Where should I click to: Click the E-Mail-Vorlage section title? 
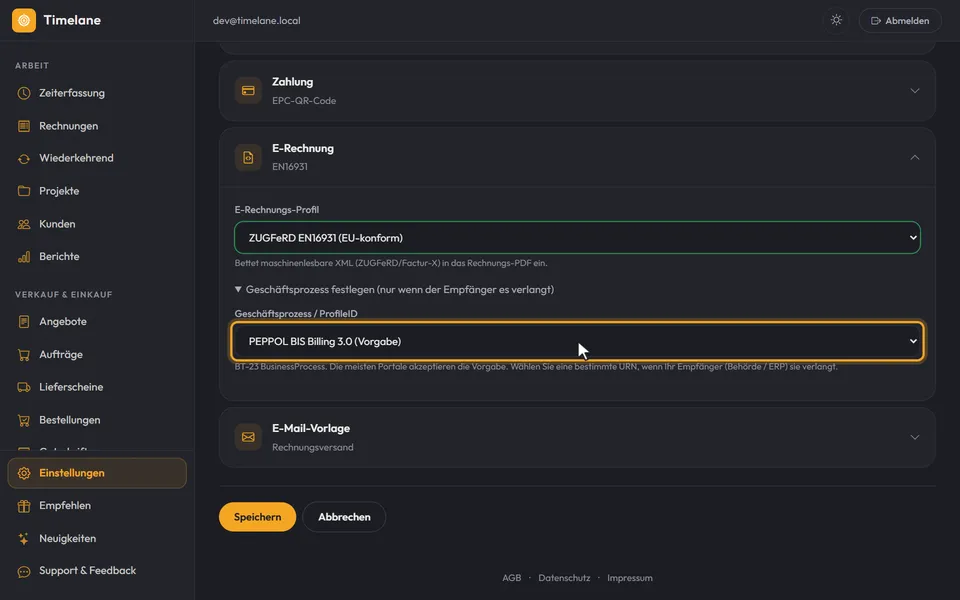click(311, 428)
